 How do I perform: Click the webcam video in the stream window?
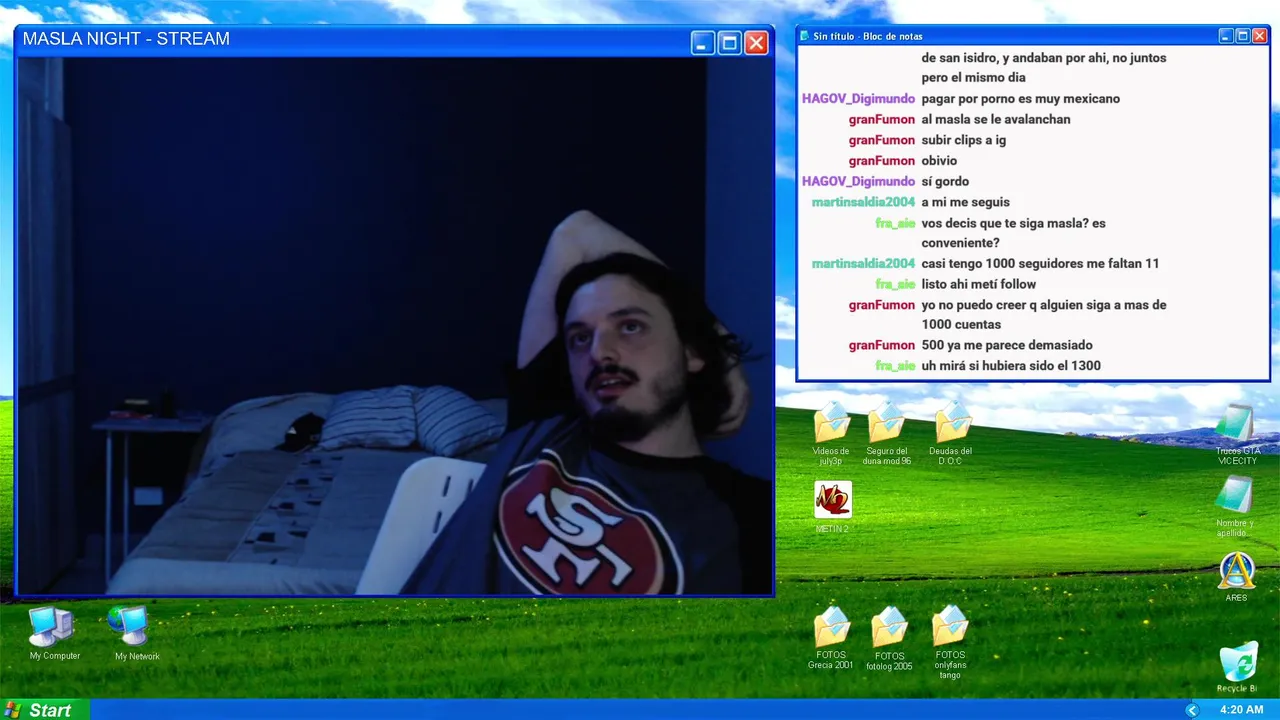coord(394,326)
